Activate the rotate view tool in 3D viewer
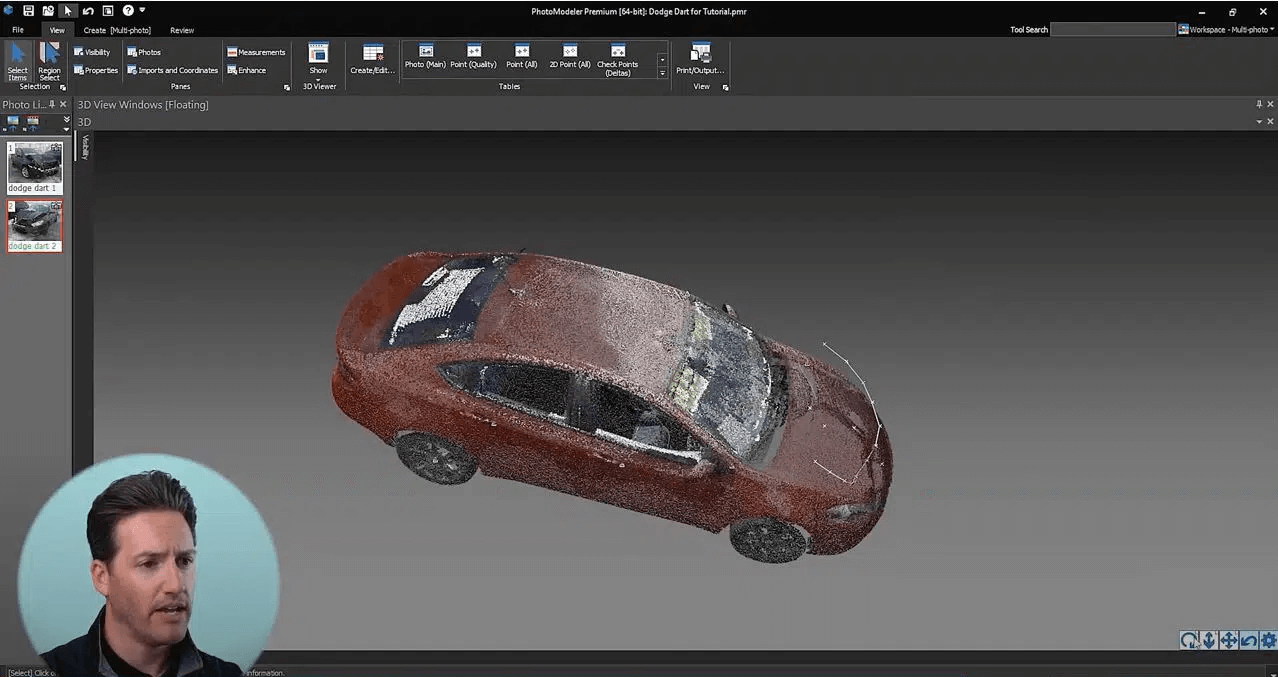Screen dimensions: 1278x677 click(1188, 640)
